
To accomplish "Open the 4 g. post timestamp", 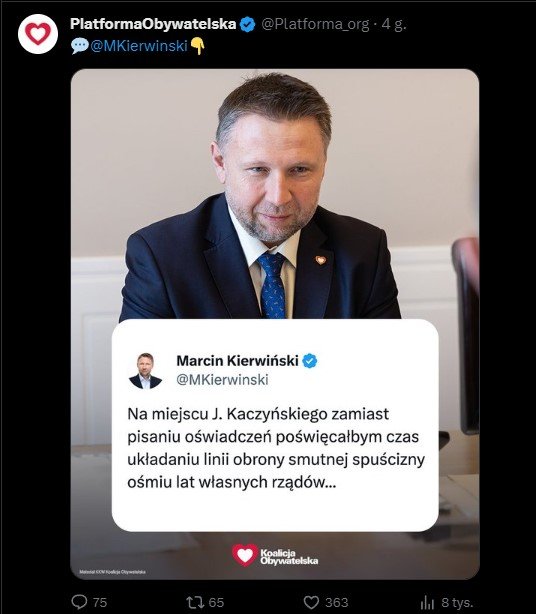I will coord(394,25).
